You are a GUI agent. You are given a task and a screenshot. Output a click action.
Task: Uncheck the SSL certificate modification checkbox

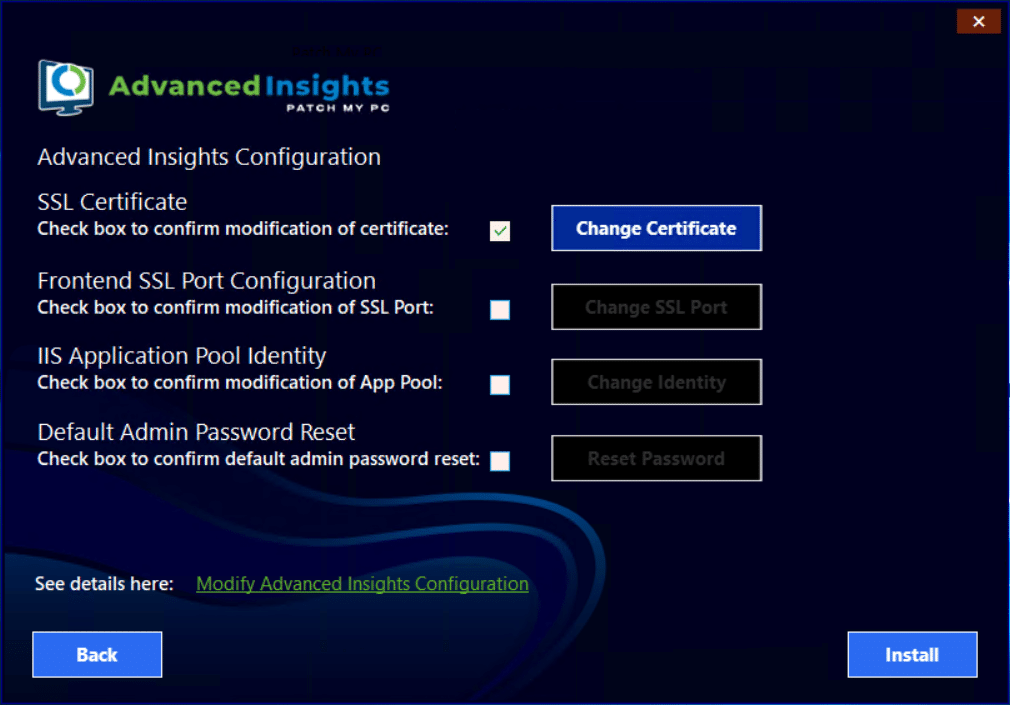[x=500, y=231]
